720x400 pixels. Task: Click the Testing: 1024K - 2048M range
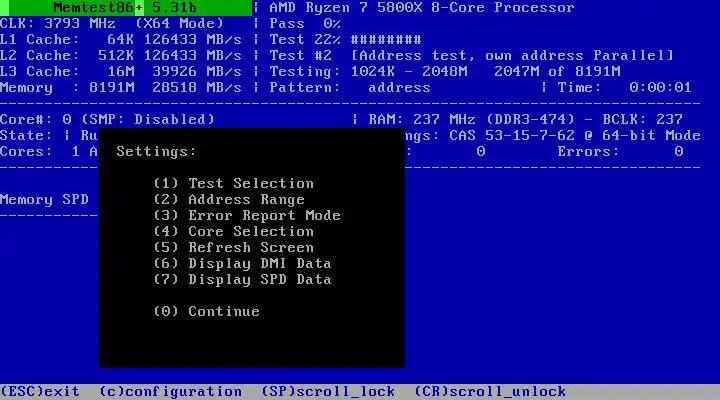click(x=368, y=72)
